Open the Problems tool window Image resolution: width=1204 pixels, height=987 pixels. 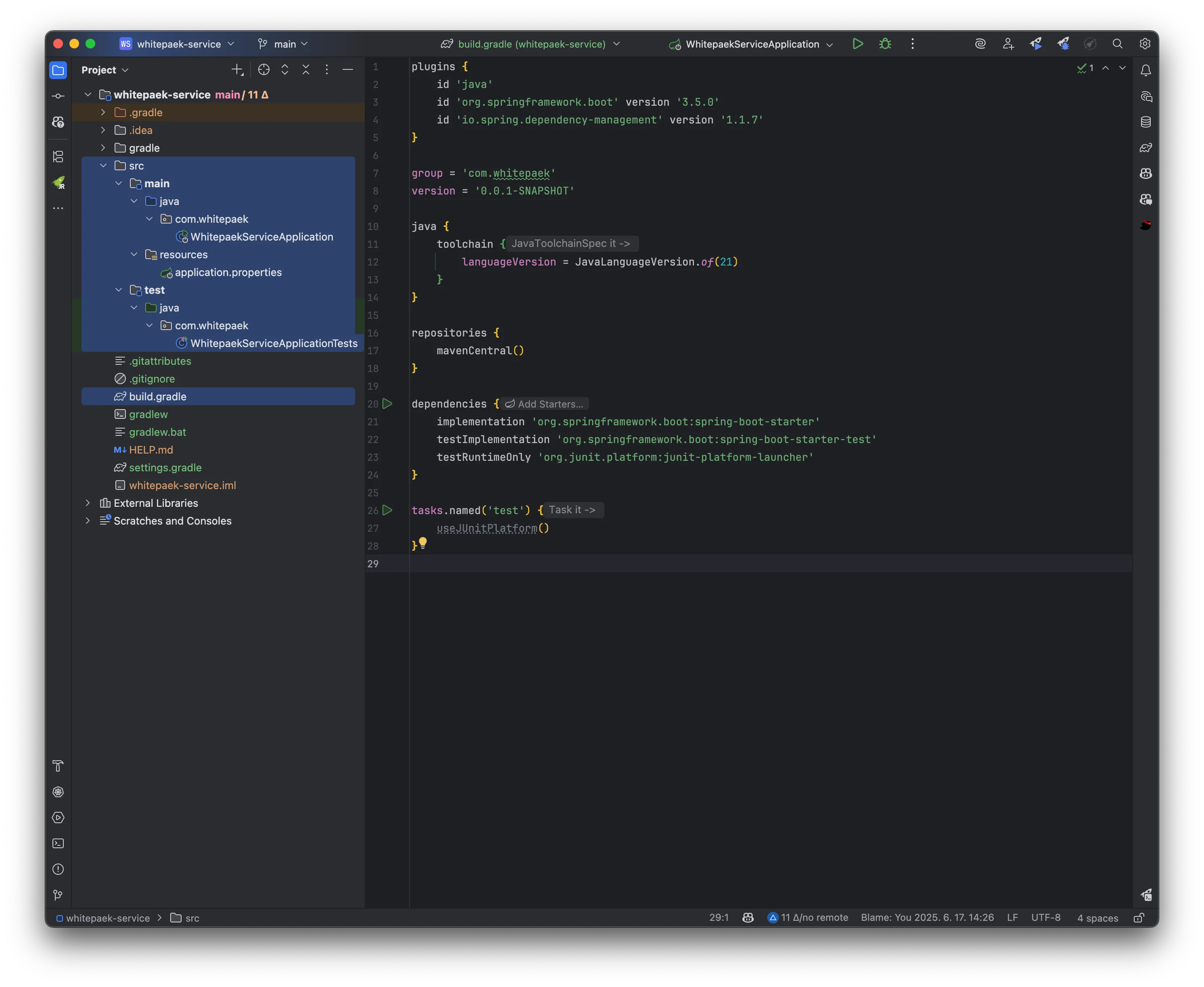[x=58, y=869]
